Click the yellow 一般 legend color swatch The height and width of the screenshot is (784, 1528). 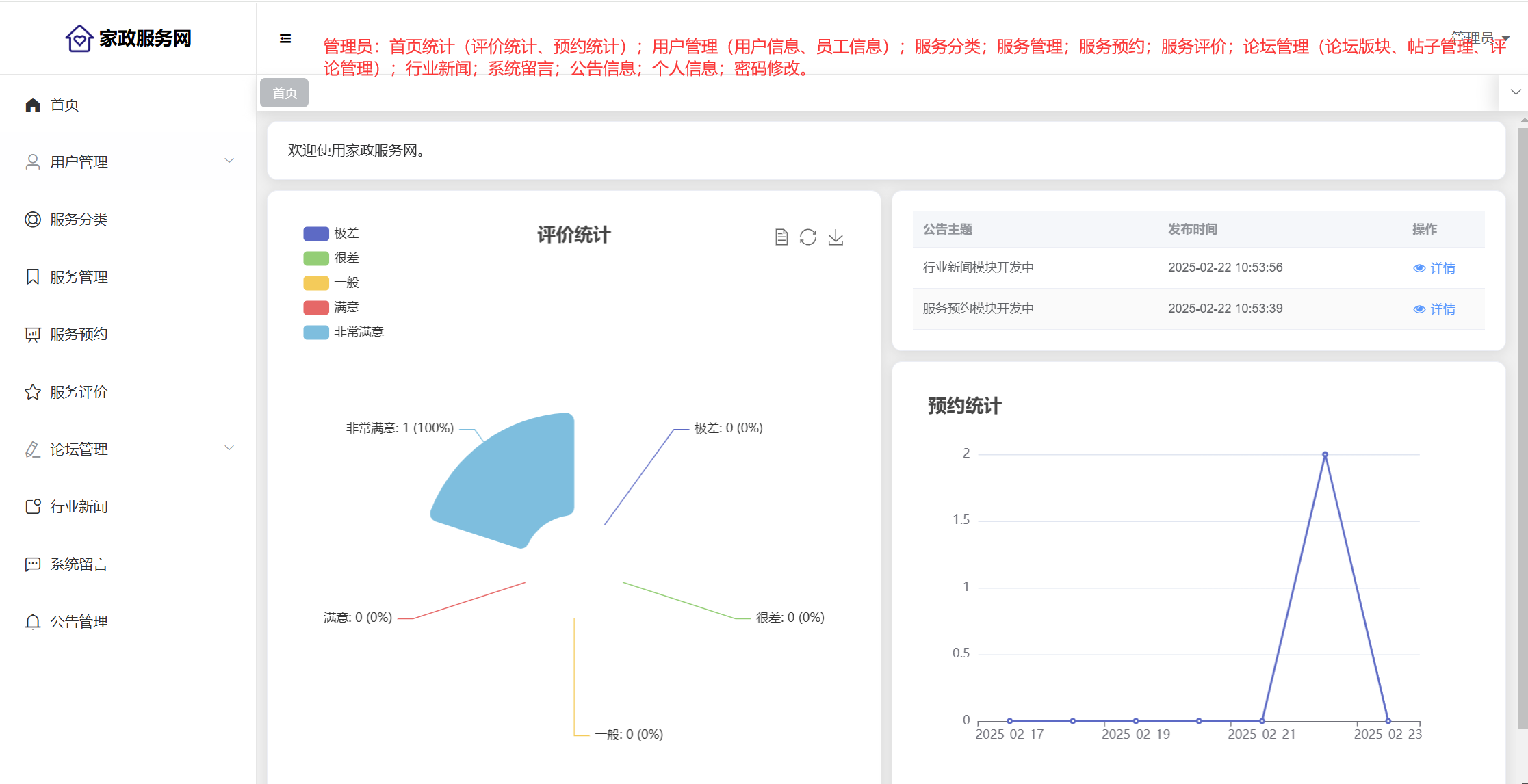pyautogui.click(x=316, y=283)
